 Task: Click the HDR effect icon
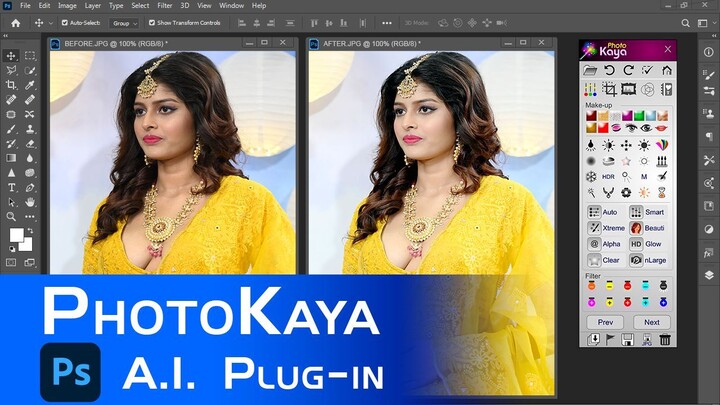click(x=608, y=177)
